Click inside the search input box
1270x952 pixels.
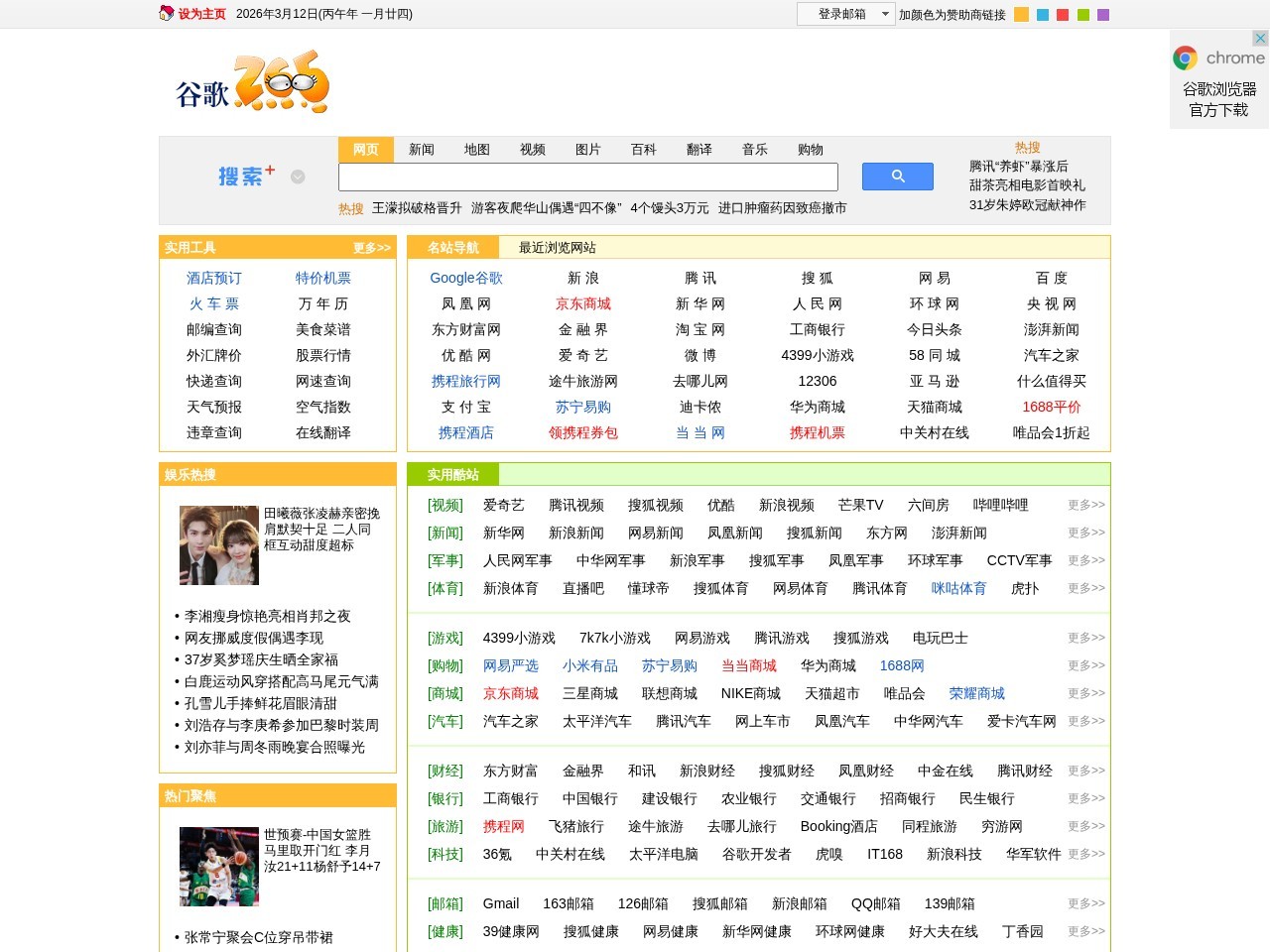[588, 177]
